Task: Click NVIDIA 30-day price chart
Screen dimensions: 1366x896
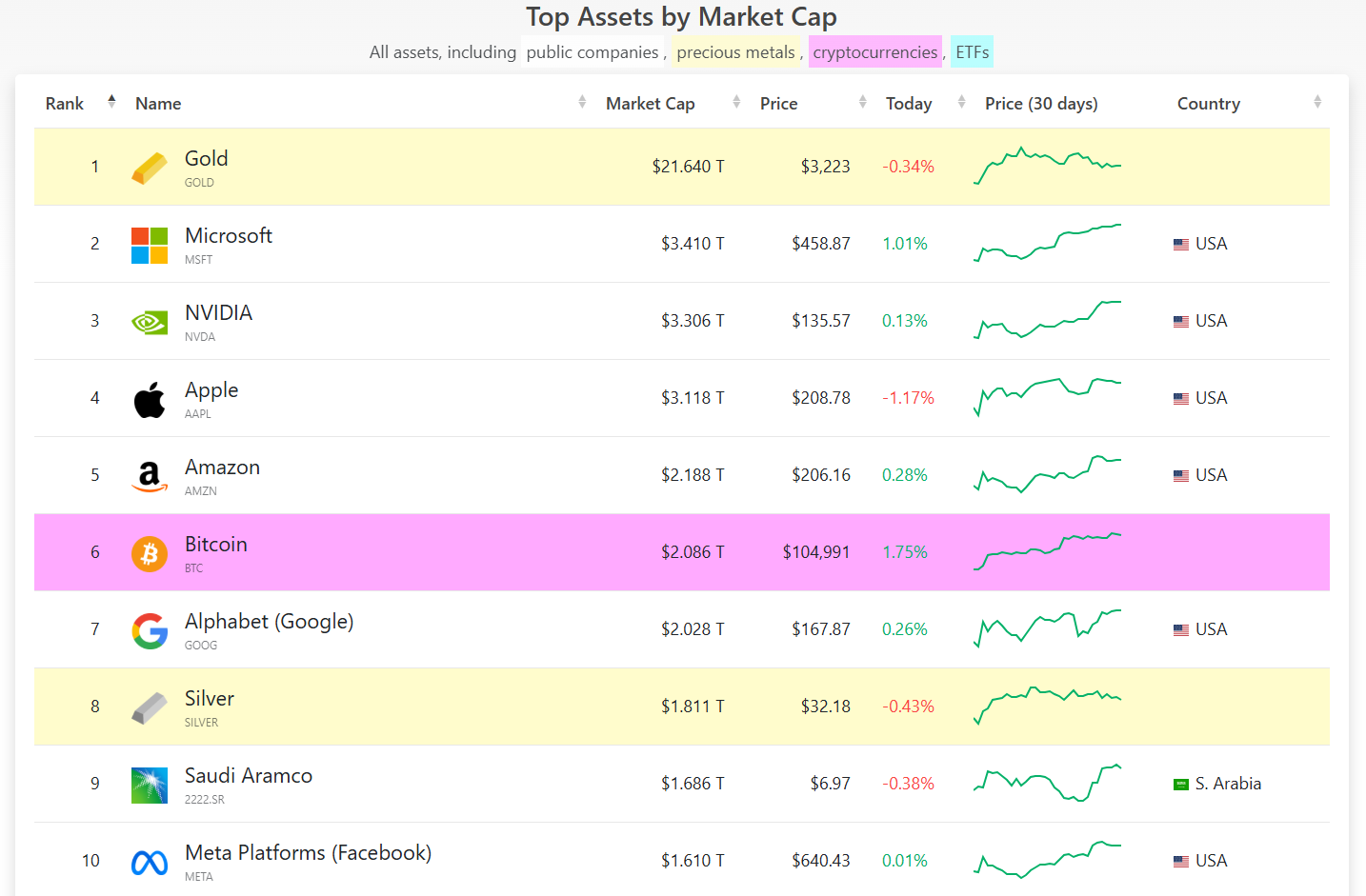Action: (1048, 320)
